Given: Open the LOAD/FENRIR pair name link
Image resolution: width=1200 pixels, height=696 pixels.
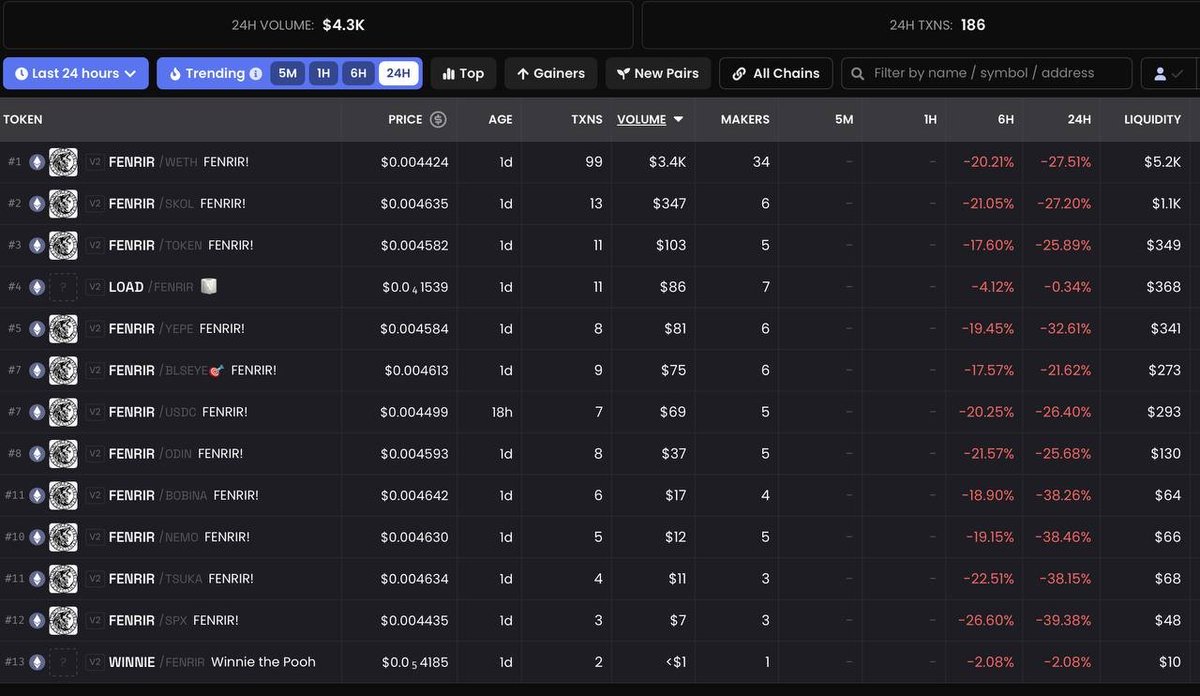Looking at the screenshot, I should 151,287.
